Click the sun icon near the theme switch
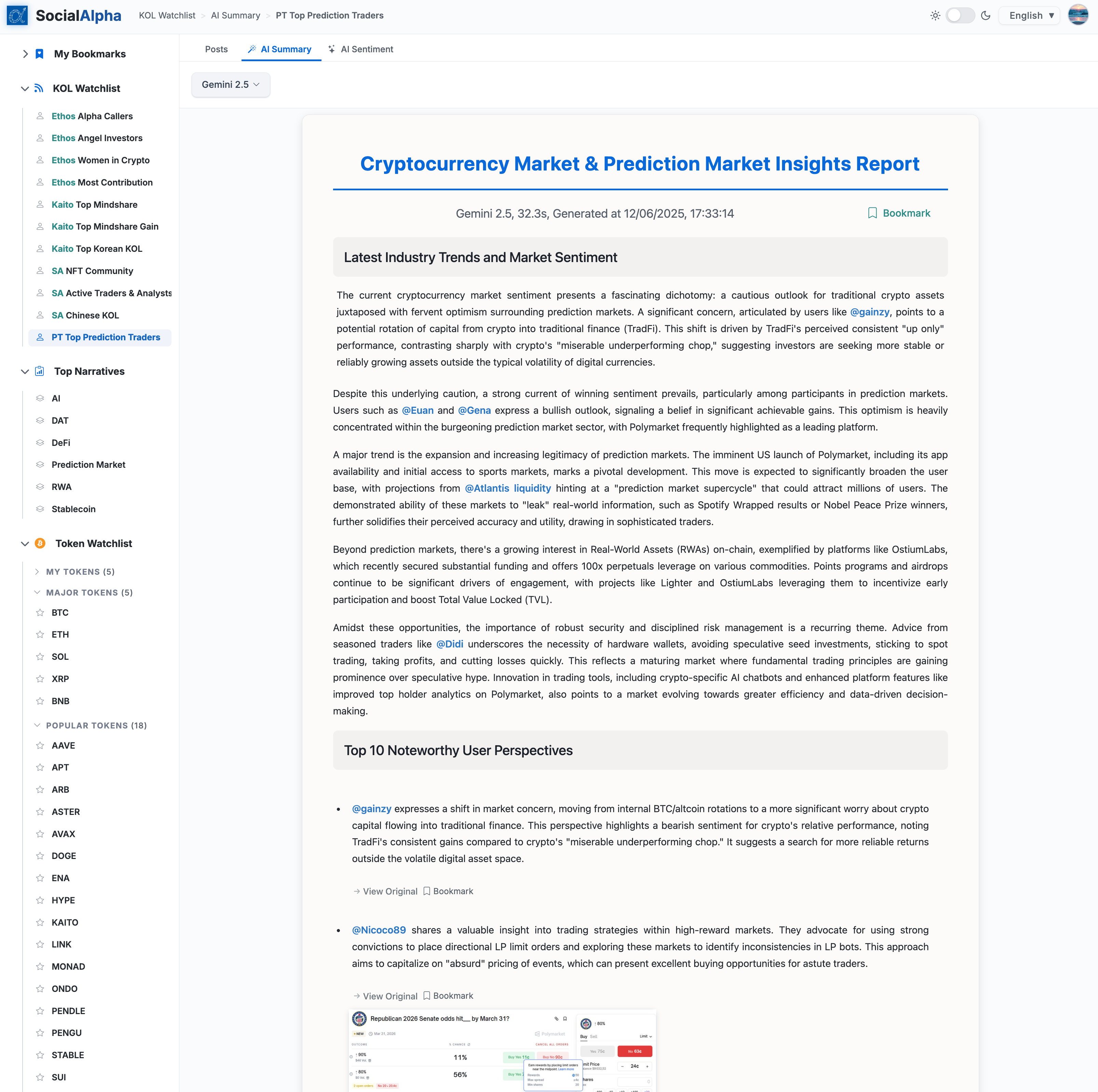This screenshot has height=1092, width=1098. point(935,15)
